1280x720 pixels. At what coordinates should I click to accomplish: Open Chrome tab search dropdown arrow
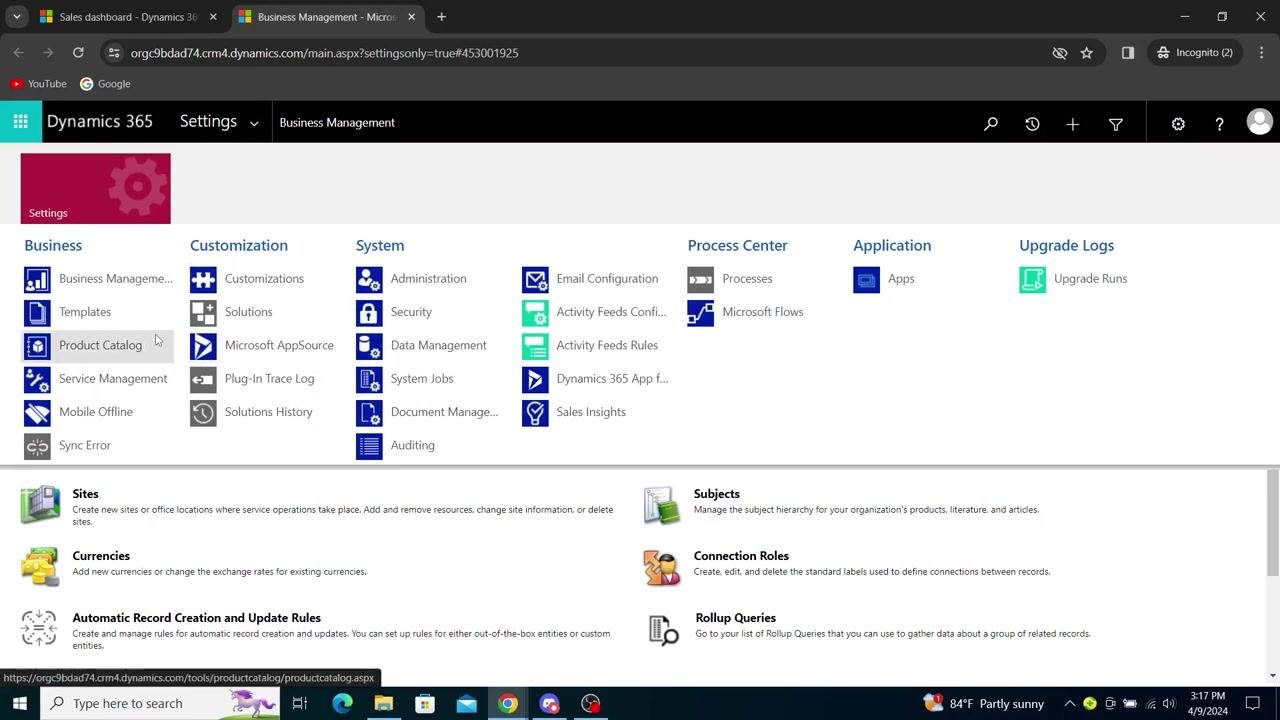click(17, 17)
